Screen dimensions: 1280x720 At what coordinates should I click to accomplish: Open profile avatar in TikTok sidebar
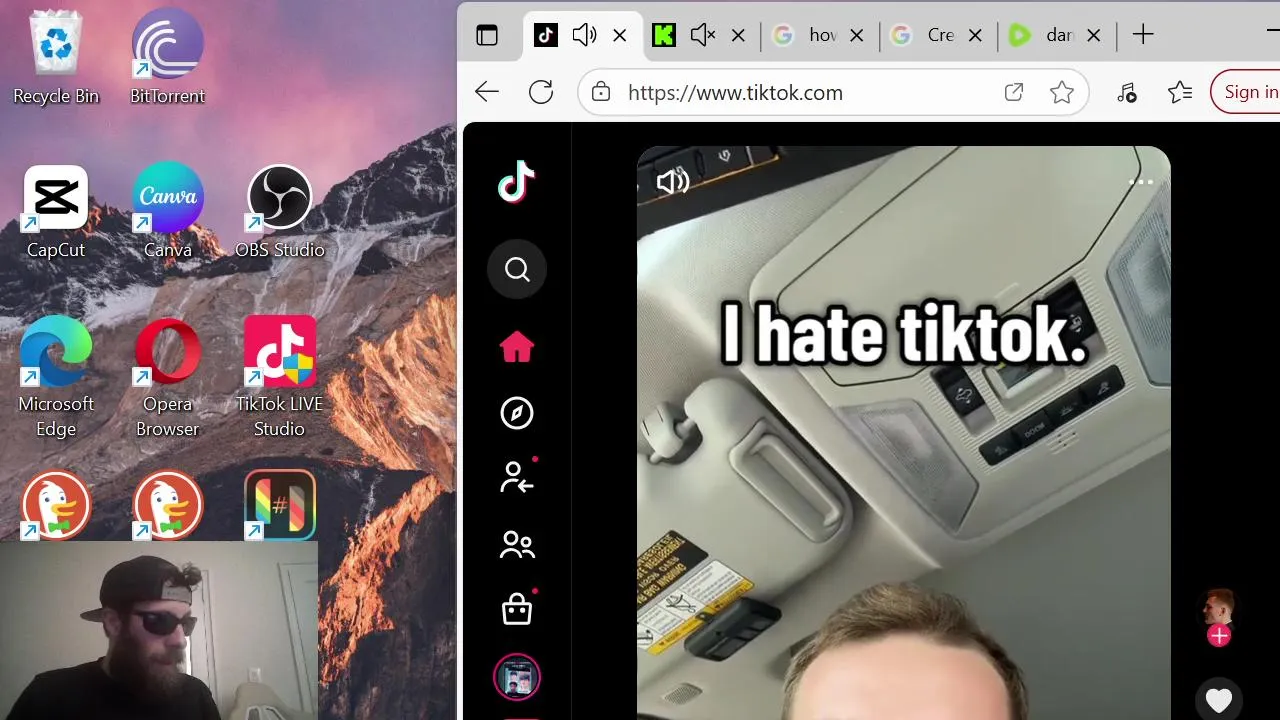click(x=517, y=678)
